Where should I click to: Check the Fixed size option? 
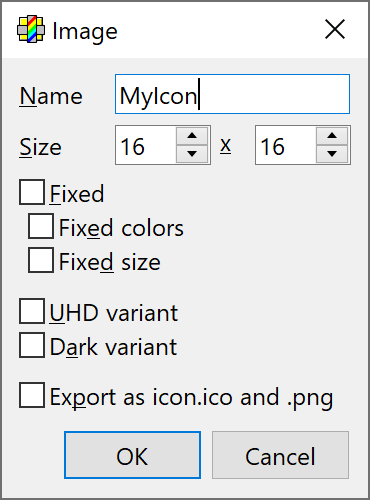click(x=41, y=260)
